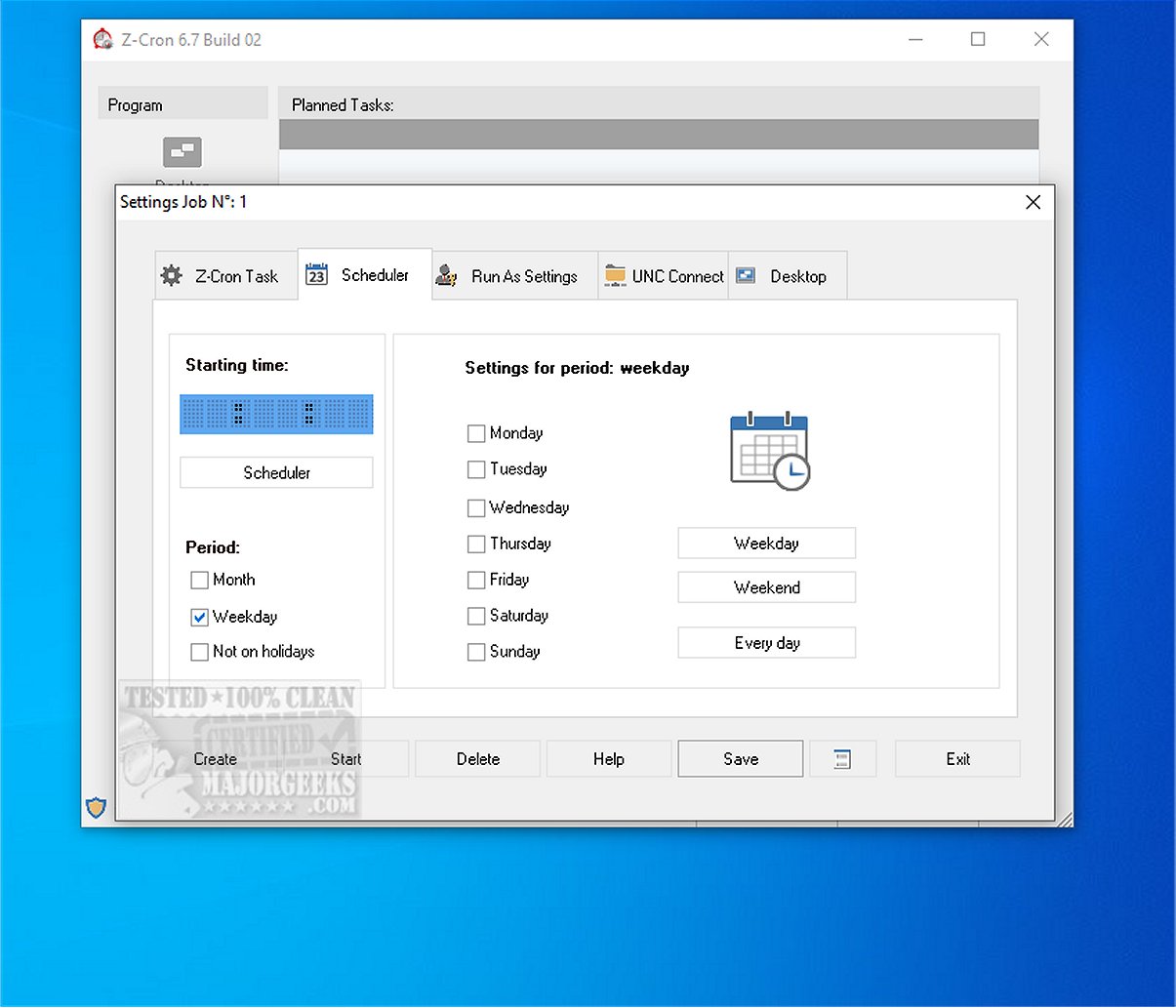Viewport: 1176px width, 1008px height.
Task: Click the shield icon at bottom left
Action: pyautogui.click(x=96, y=807)
